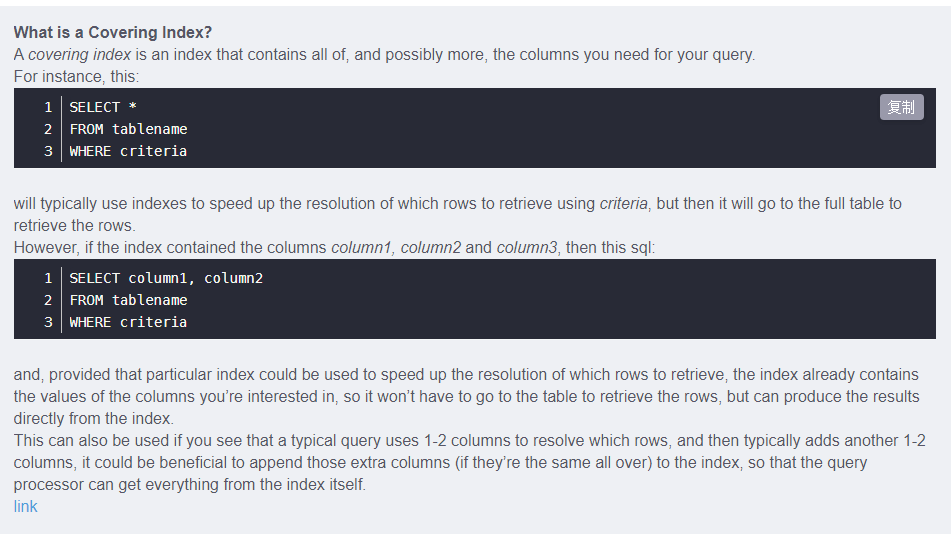Viewport: 951px width, 534px height.
Task: Click the italic "column1" in the paragraph text
Action: [361, 248]
